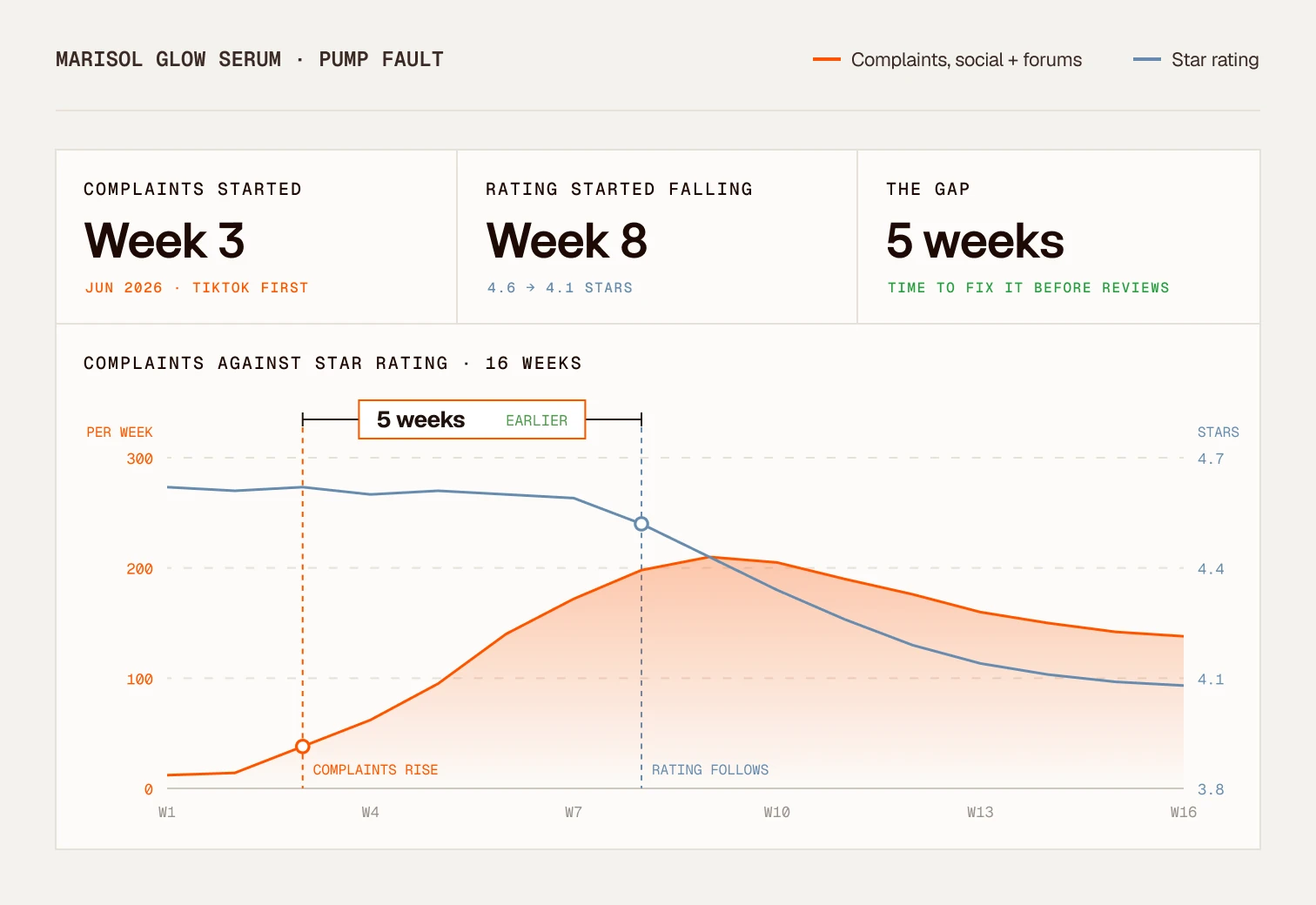1316x905 pixels.
Task: Click the W4 week axis label
Action: pos(370,812)
